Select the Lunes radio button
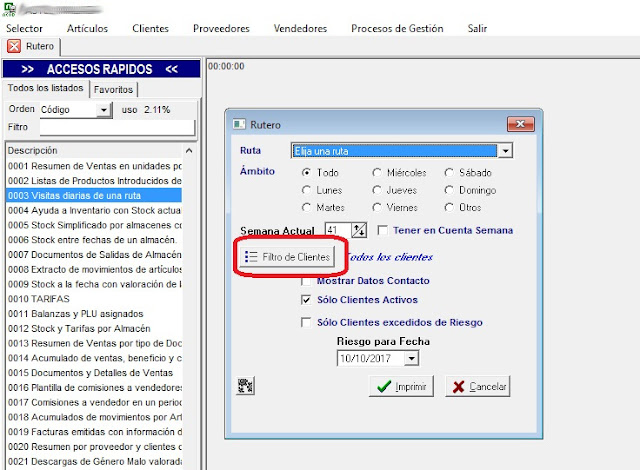 [x=307, y=190]
